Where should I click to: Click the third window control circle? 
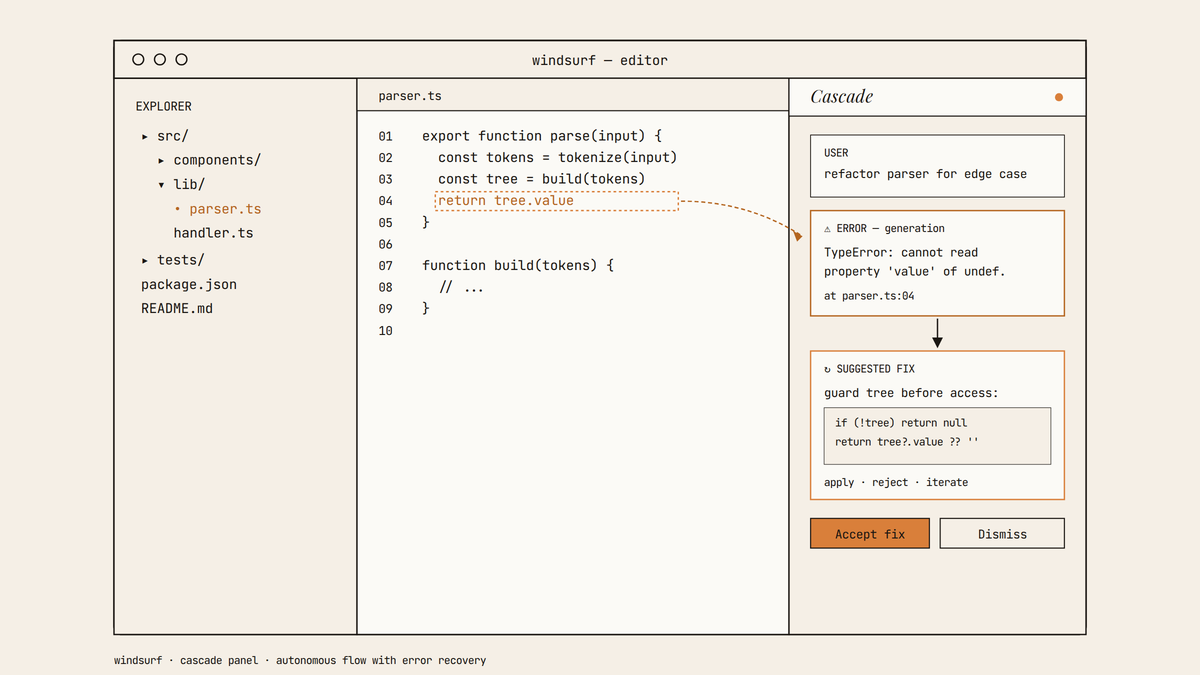pos(181,60)
